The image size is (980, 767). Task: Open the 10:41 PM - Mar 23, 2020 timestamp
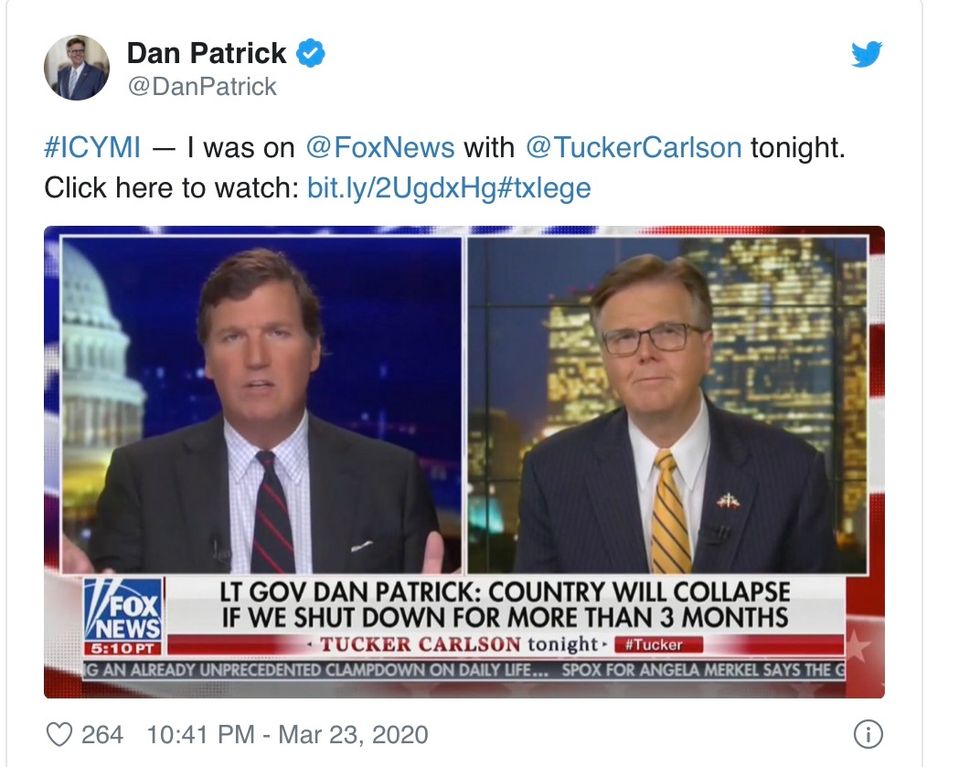coord(288,734)
